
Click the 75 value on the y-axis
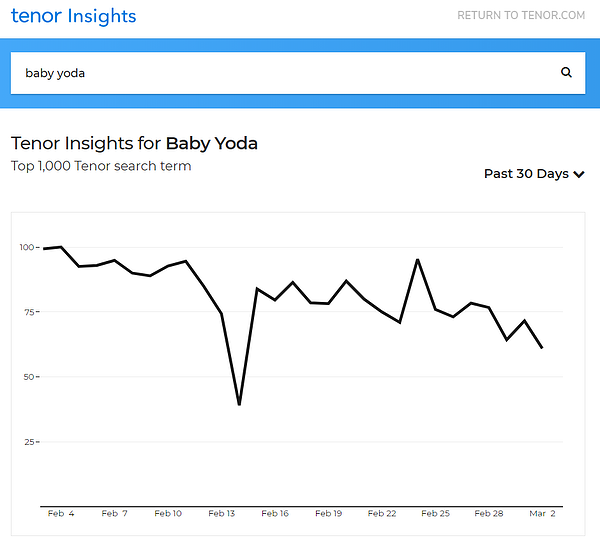pos(28,312)
